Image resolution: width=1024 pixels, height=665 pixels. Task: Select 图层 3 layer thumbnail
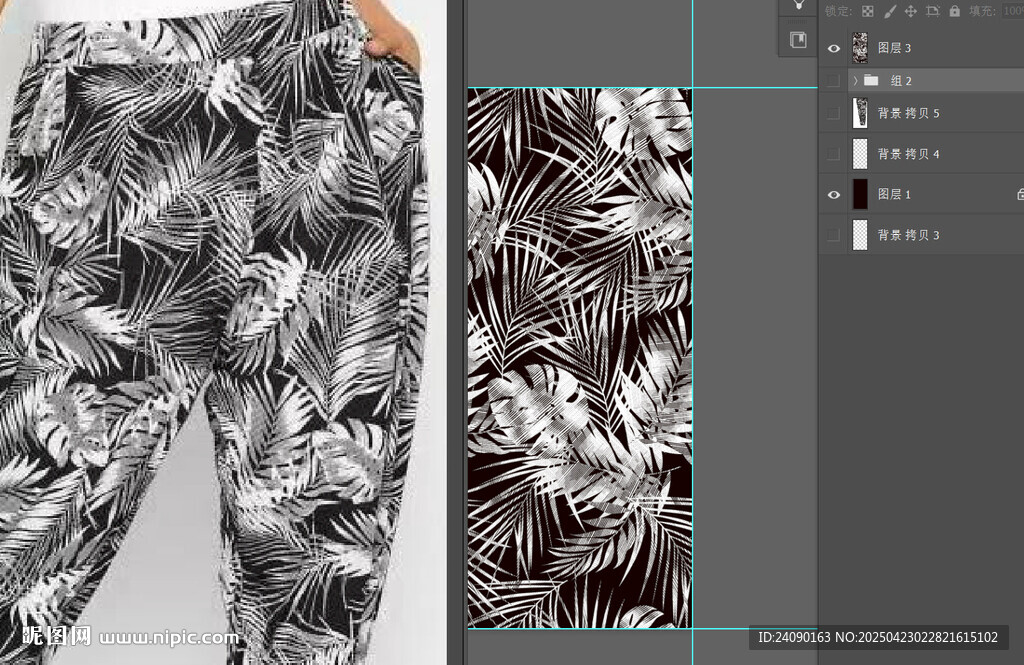(860, 48)
